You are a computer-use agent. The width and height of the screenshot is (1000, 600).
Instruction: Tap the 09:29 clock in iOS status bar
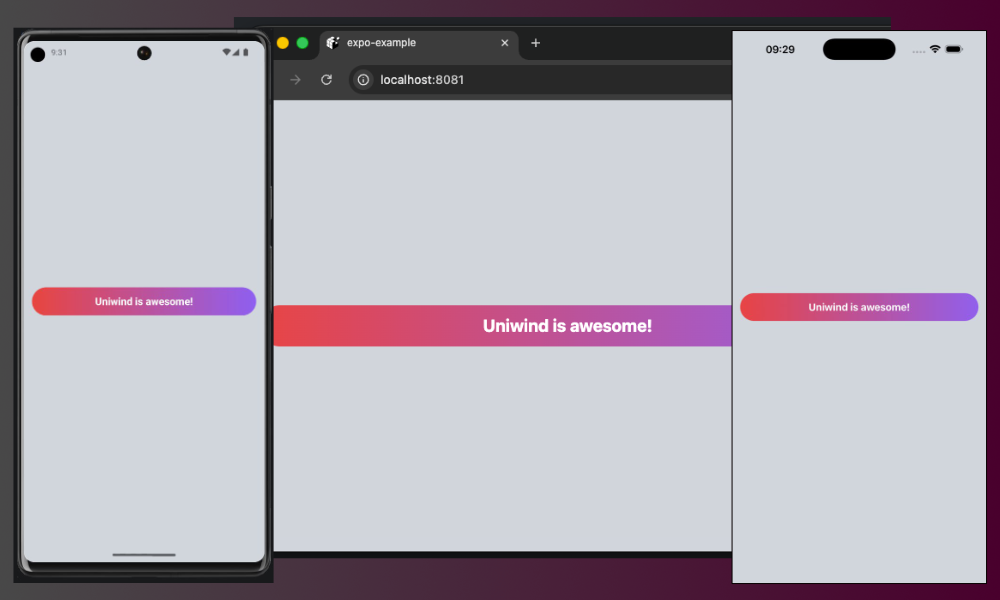[779, 49]
